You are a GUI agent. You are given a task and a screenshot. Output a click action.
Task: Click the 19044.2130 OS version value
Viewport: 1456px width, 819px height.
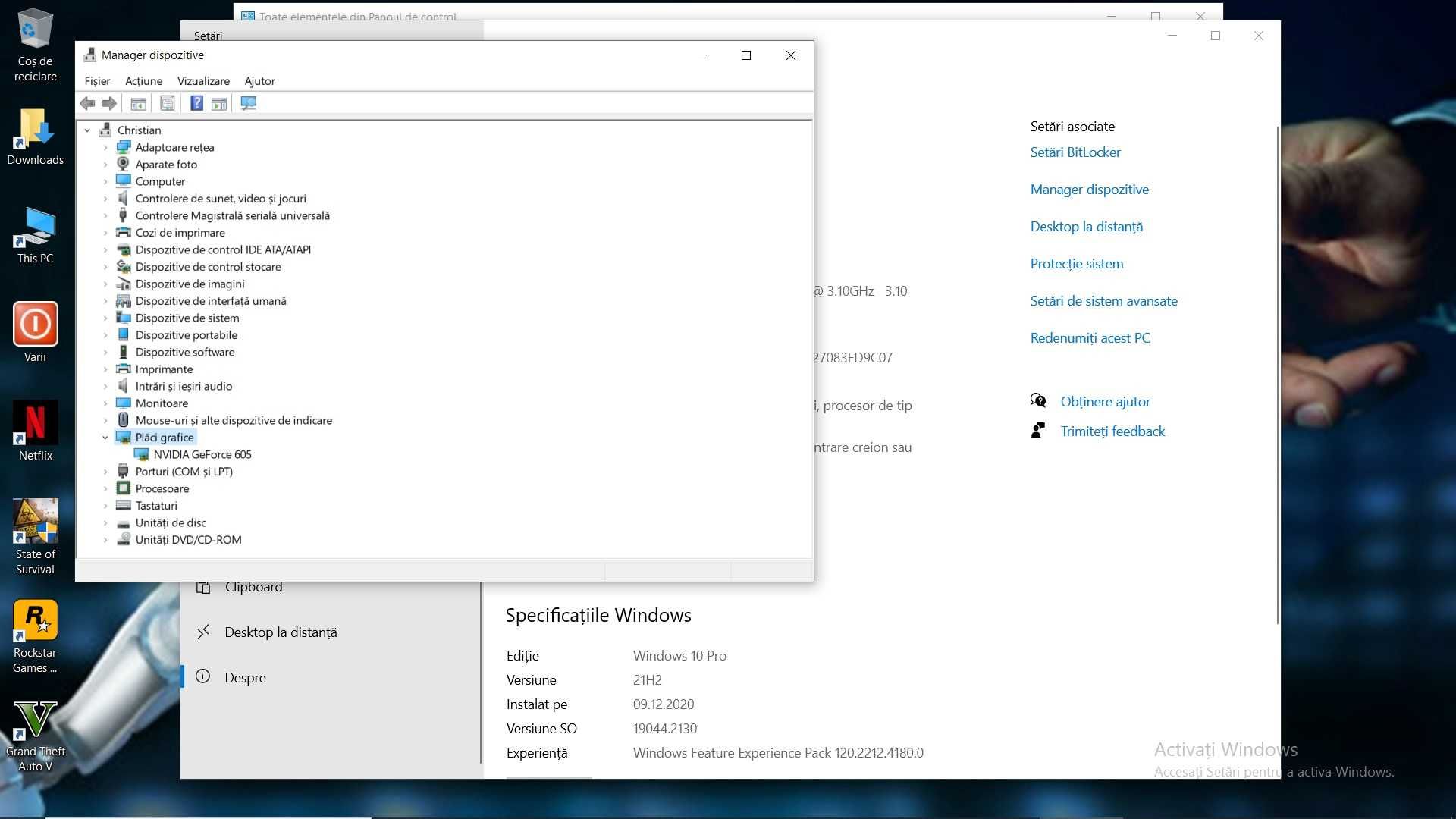click(x=665, y=729)
